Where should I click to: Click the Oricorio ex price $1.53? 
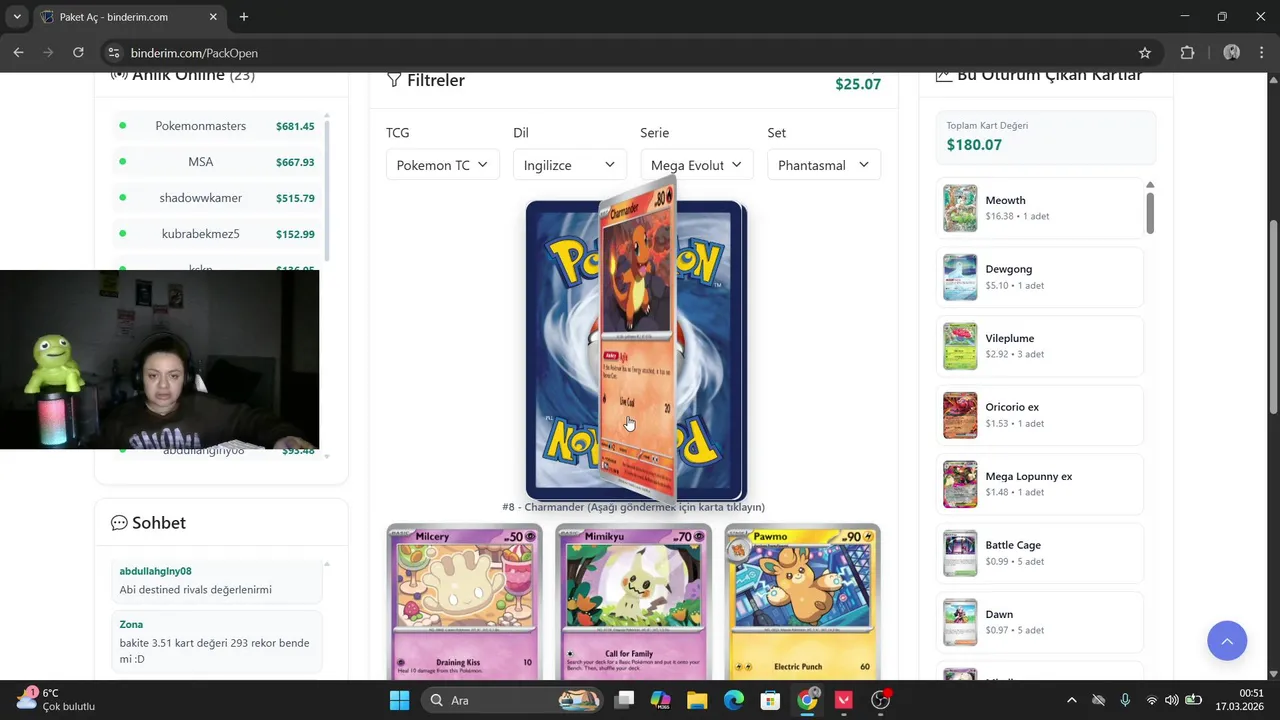pos(997,423)
